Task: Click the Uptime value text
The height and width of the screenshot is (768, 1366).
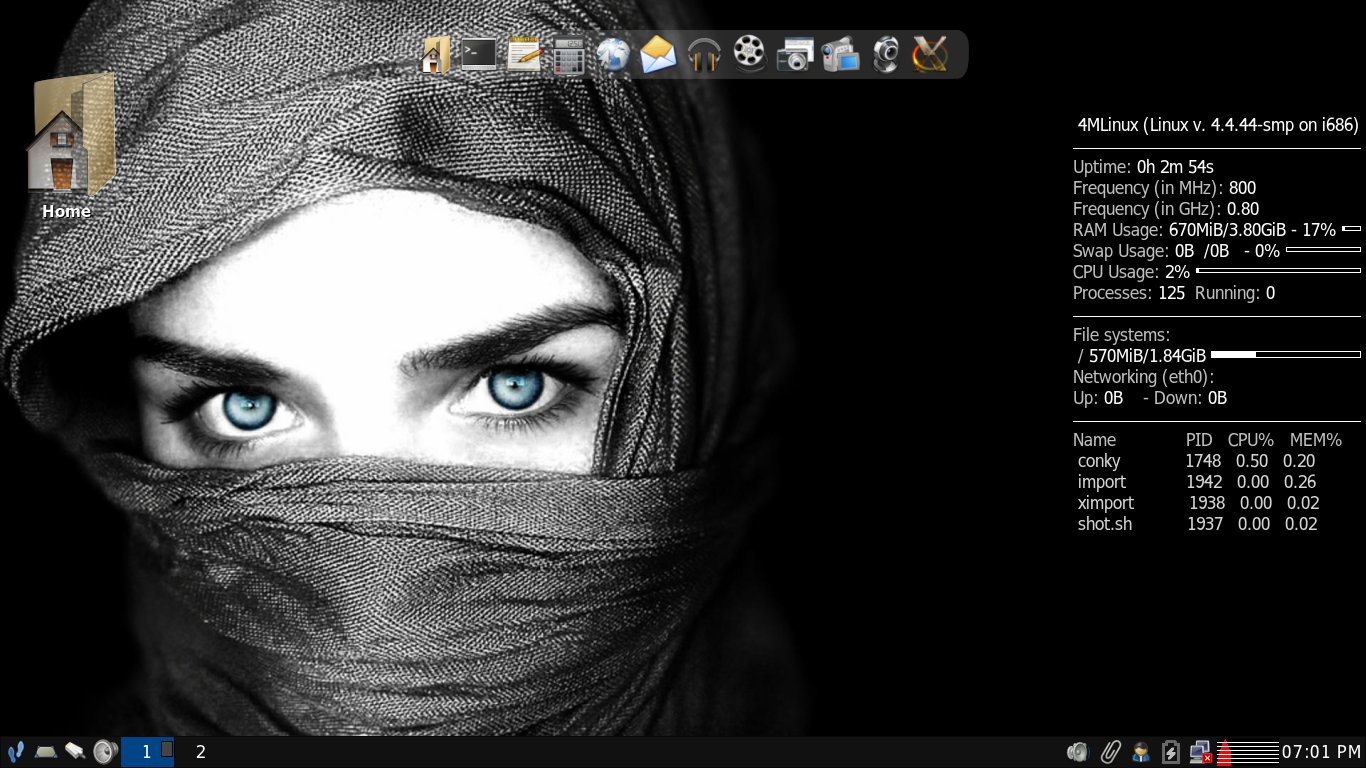Action: click(1175, 167)
